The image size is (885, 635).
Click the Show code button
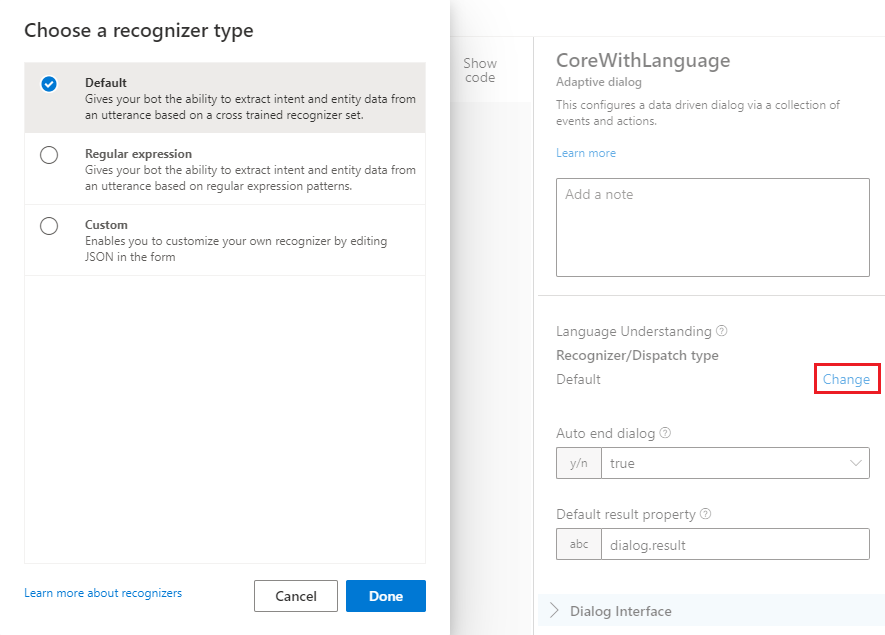480,70
